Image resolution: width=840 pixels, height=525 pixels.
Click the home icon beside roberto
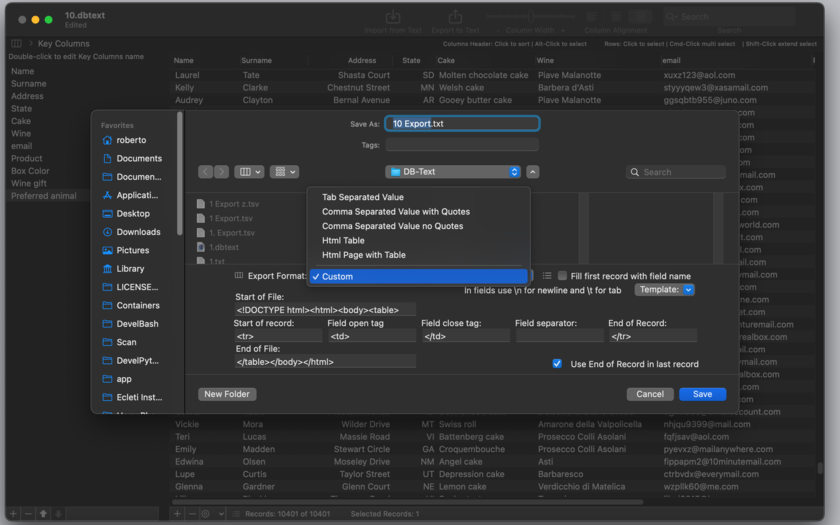(107, 140)
